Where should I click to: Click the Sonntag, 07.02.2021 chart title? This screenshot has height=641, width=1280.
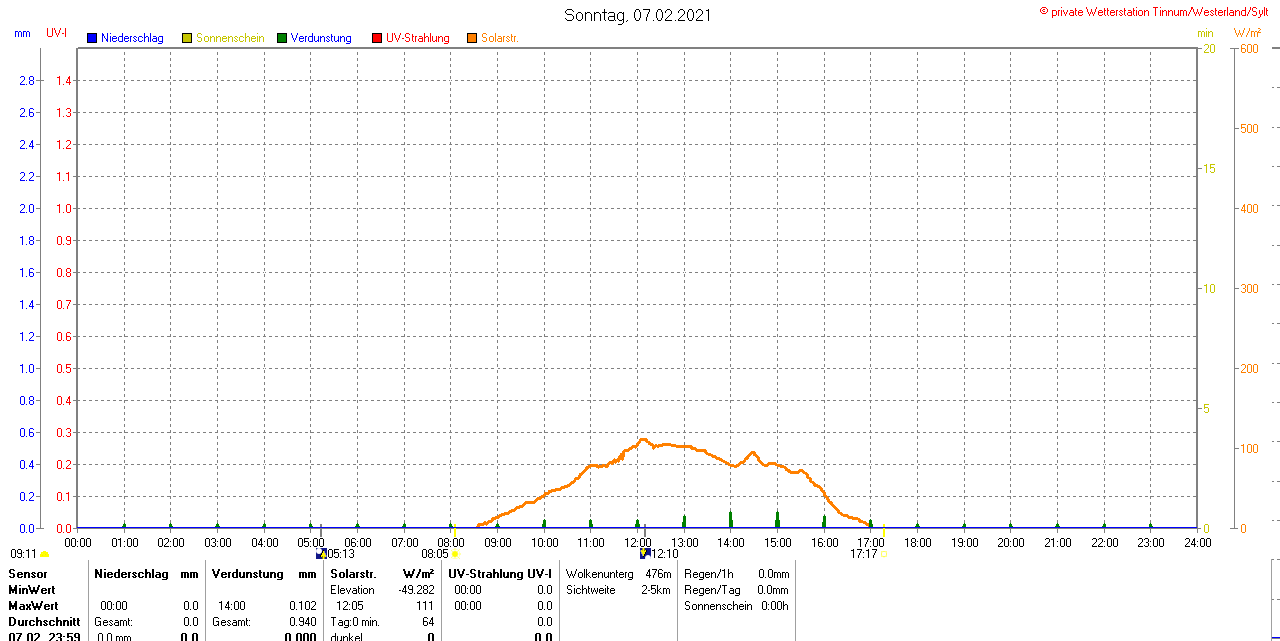[638, 15]
